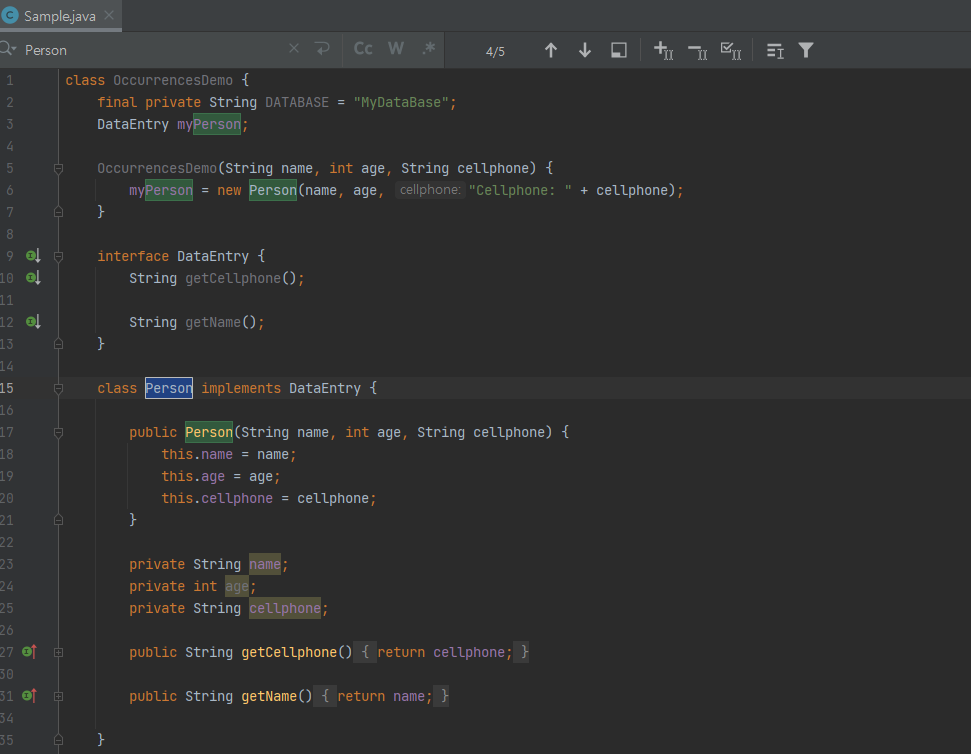This screenshot has width=971, height=754.
Task: Collapse the DataEntry interface at line 9
Action: click(x=58, y=256)
